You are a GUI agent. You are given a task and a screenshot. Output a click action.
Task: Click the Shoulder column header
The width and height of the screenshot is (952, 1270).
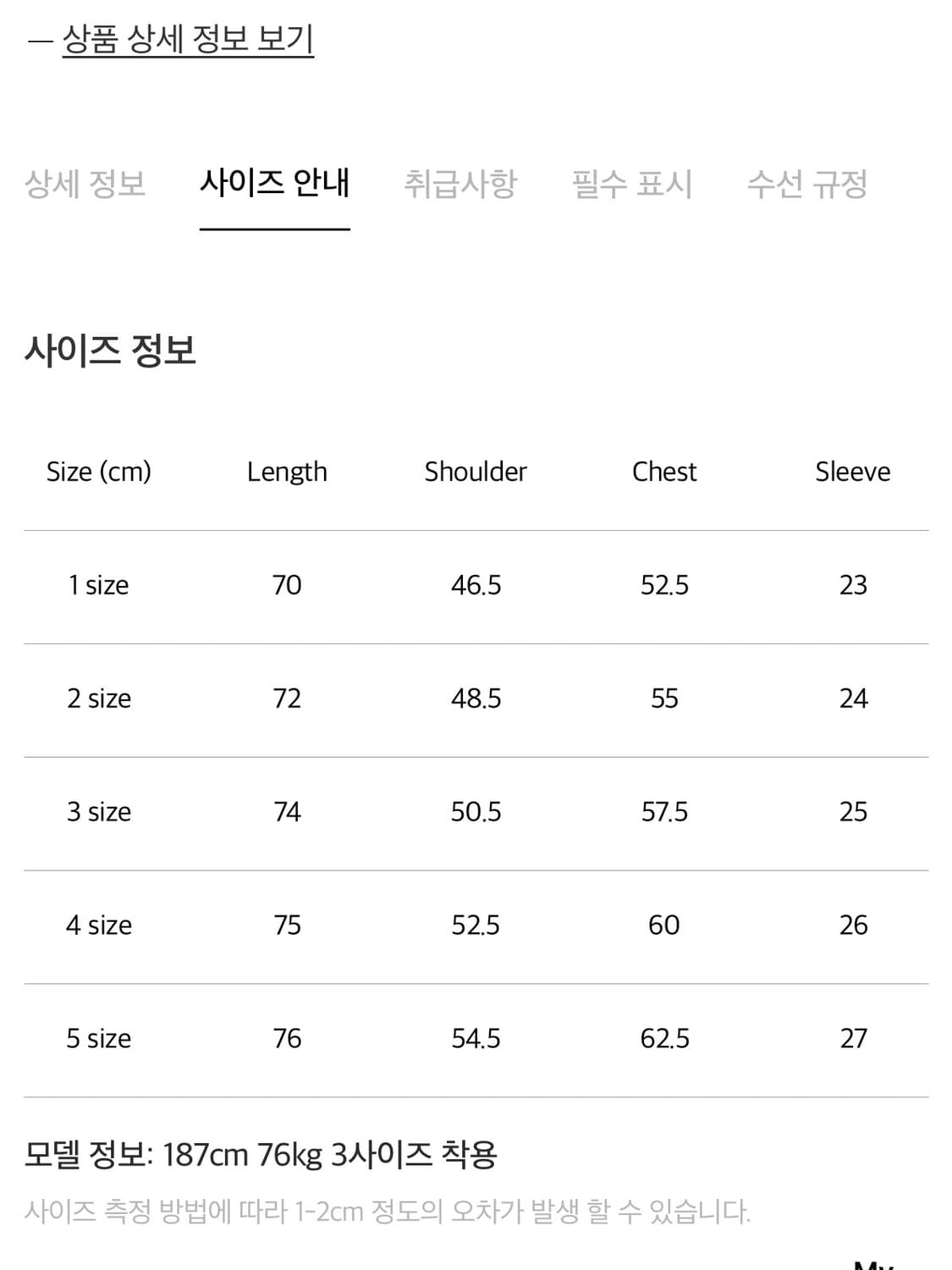475,472
